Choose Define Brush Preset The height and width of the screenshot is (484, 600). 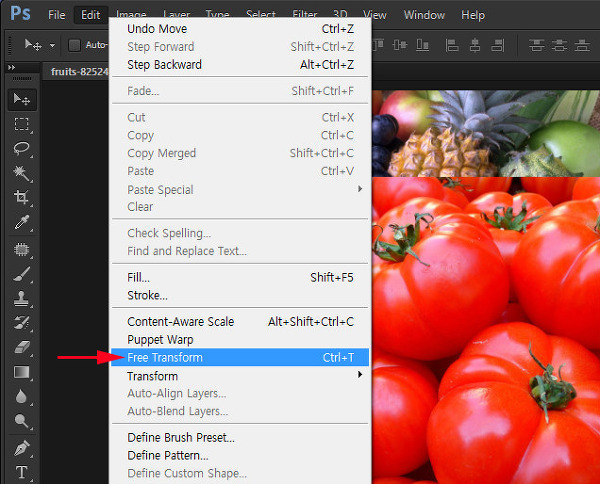240,437
